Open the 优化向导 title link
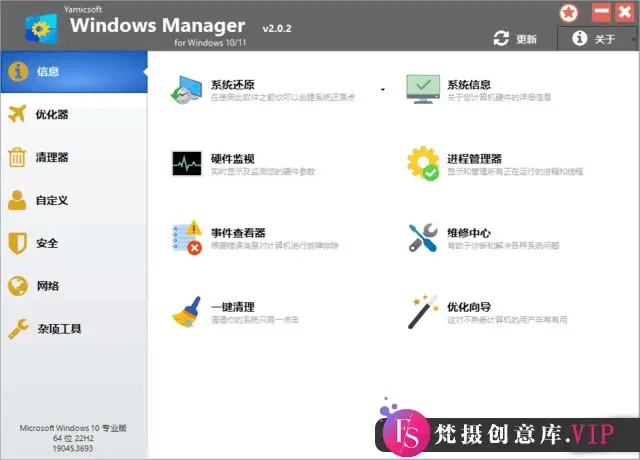This screenshot has width=640, height=460. pyautogui.click(x=469, y=307)
